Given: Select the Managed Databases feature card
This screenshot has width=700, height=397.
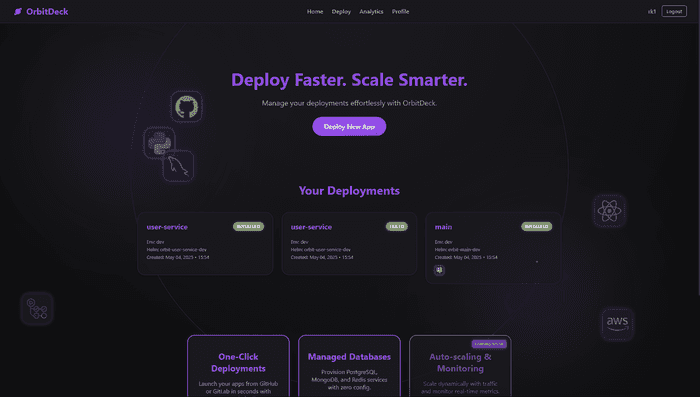Looking at the screenshot, I should coord(349,366).
